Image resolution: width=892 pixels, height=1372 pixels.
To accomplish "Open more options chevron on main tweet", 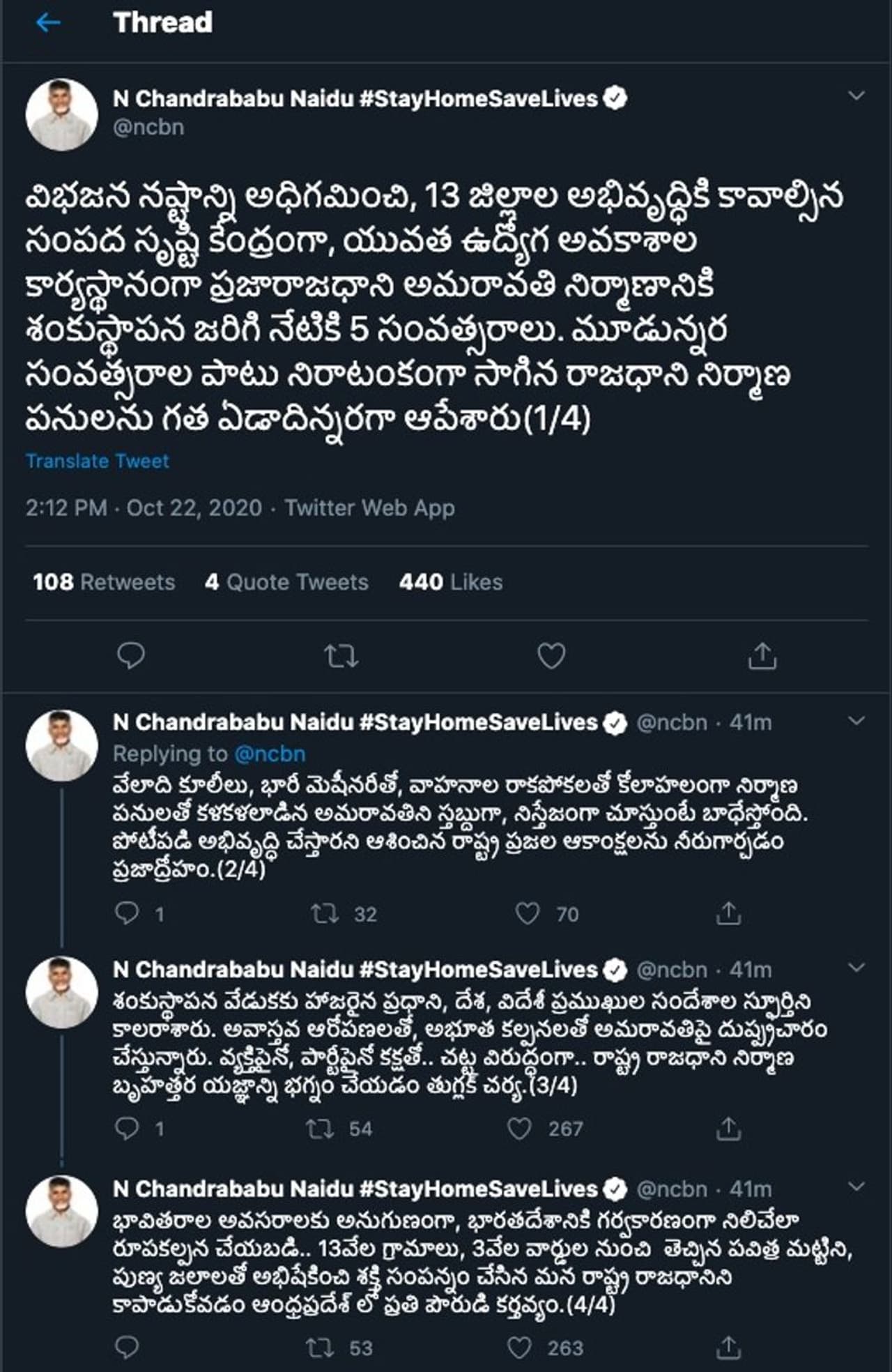I will pos(856,96).
